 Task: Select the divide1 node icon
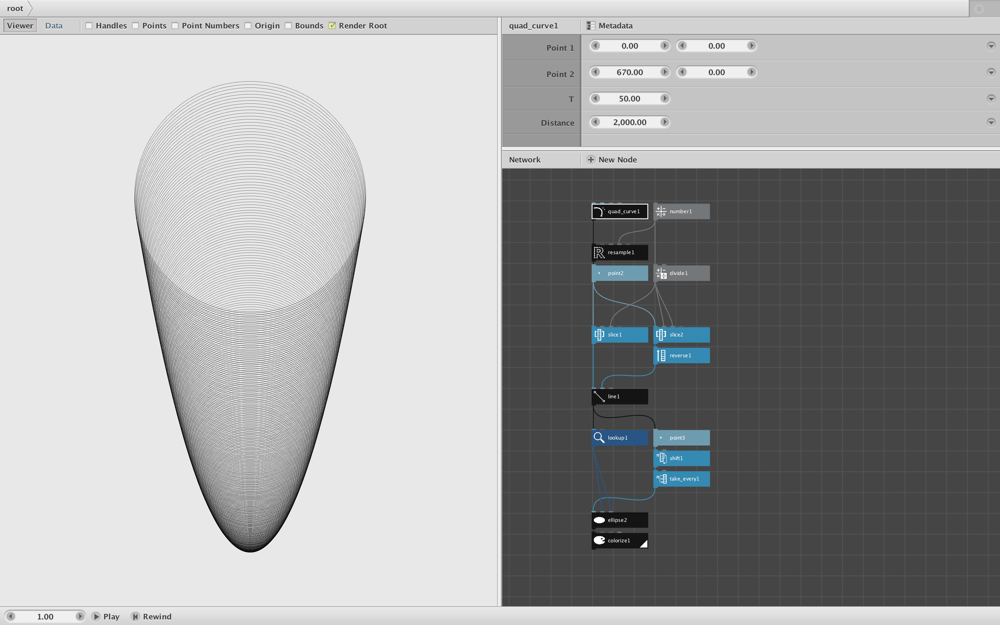click(x=661, y=273)
